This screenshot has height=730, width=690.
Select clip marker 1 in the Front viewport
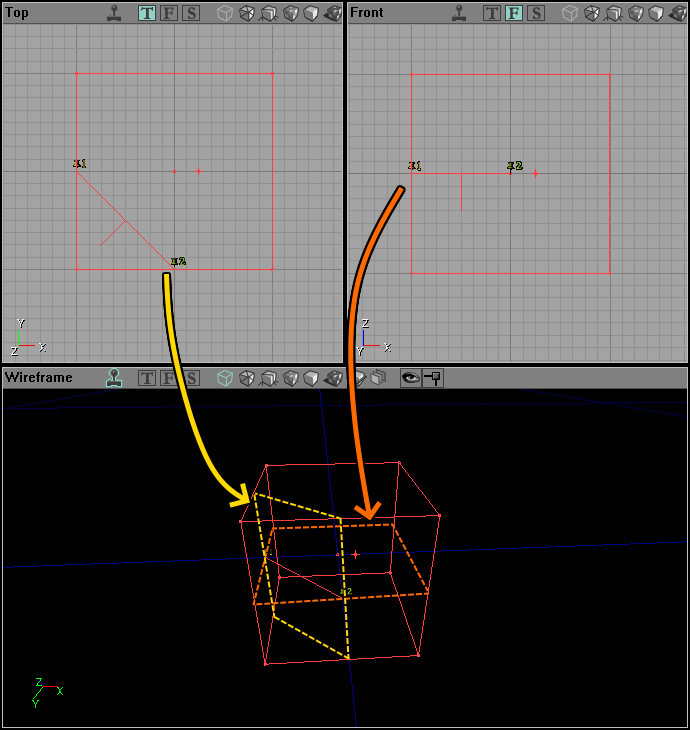415,166
